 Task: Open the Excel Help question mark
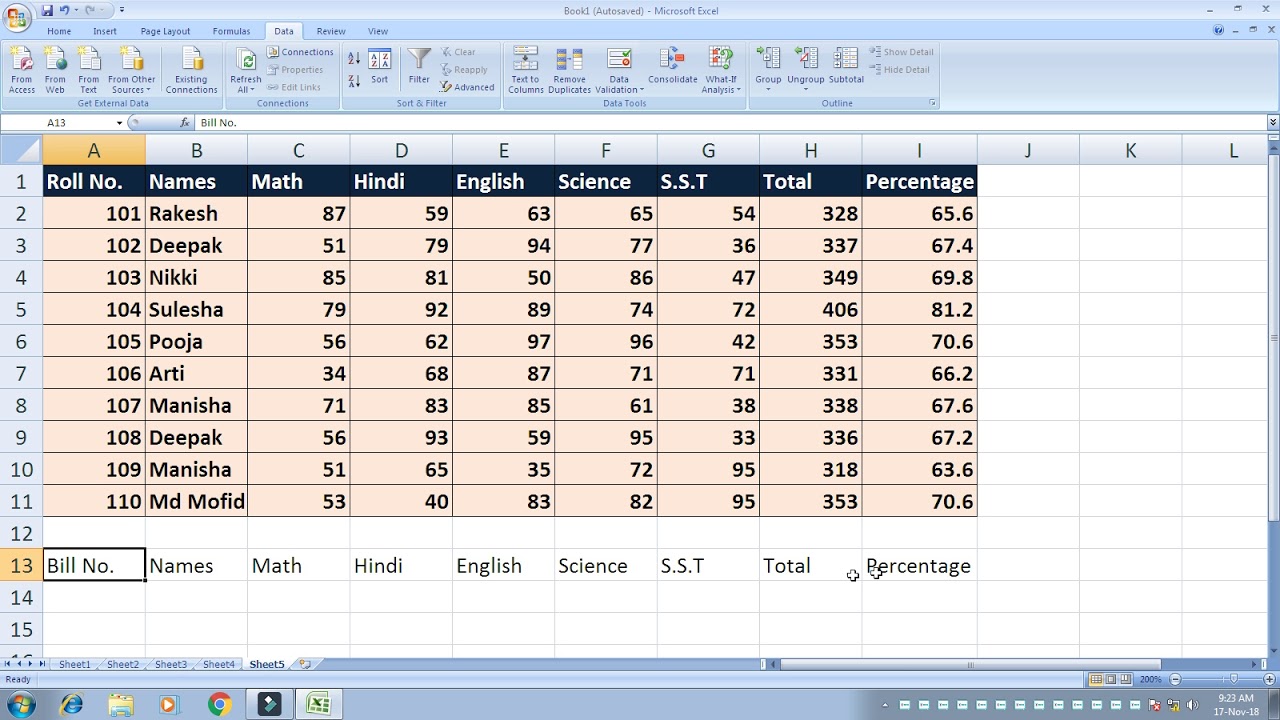[1218, 31]
